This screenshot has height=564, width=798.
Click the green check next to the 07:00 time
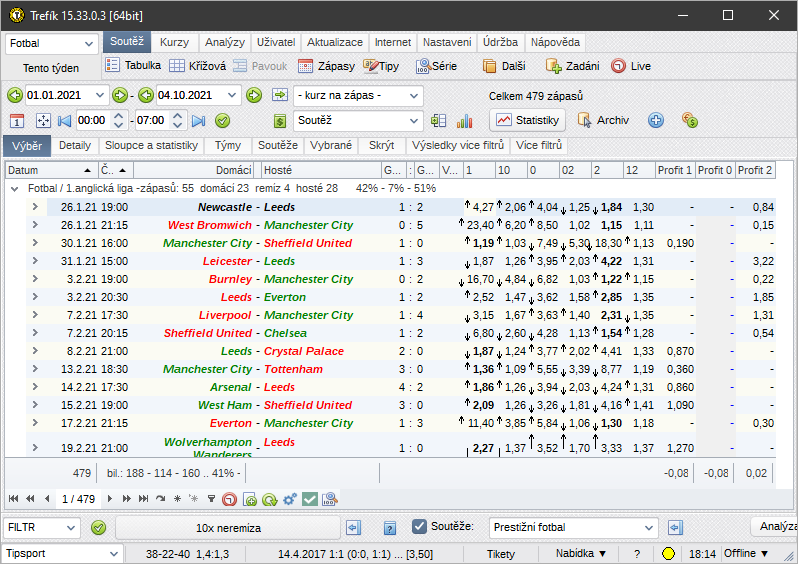[x=222, y=121]
